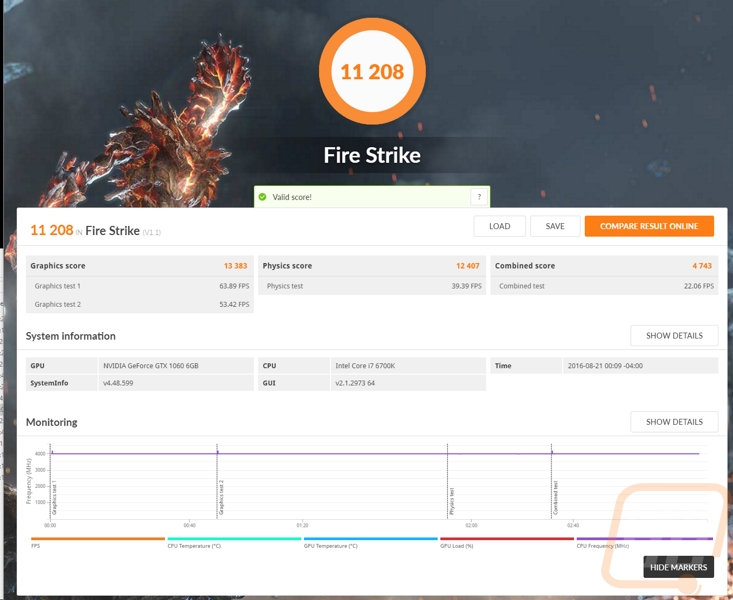733x600 pixels.
Task: Click the question mark help icon
Action: (479, 197)
